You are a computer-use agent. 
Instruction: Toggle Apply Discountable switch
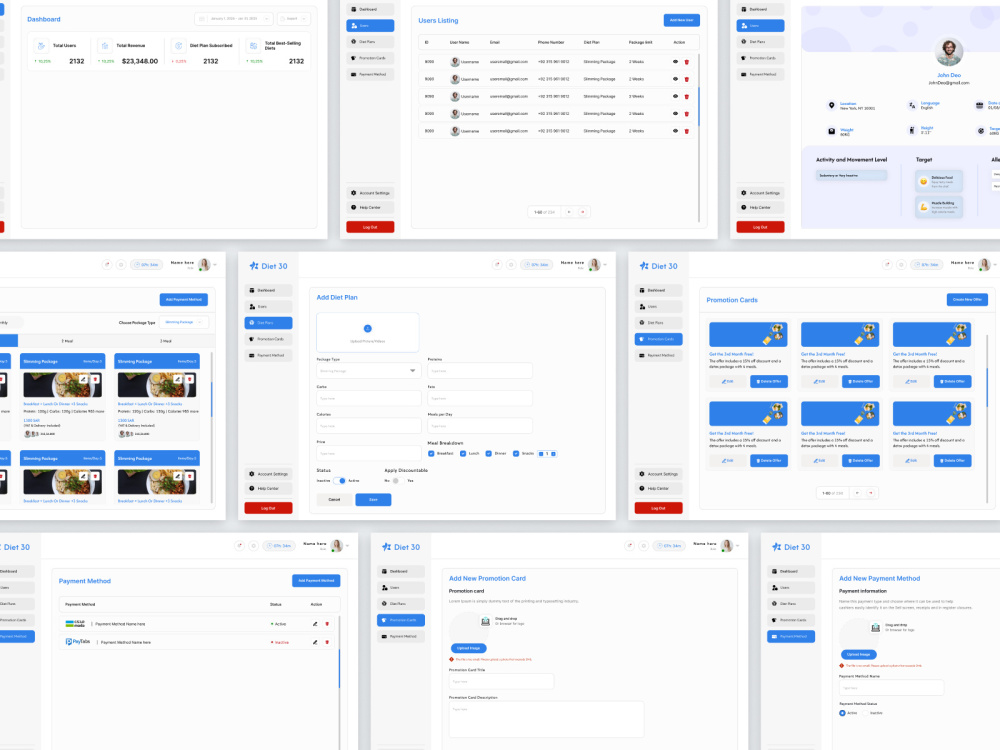point(398,480)
